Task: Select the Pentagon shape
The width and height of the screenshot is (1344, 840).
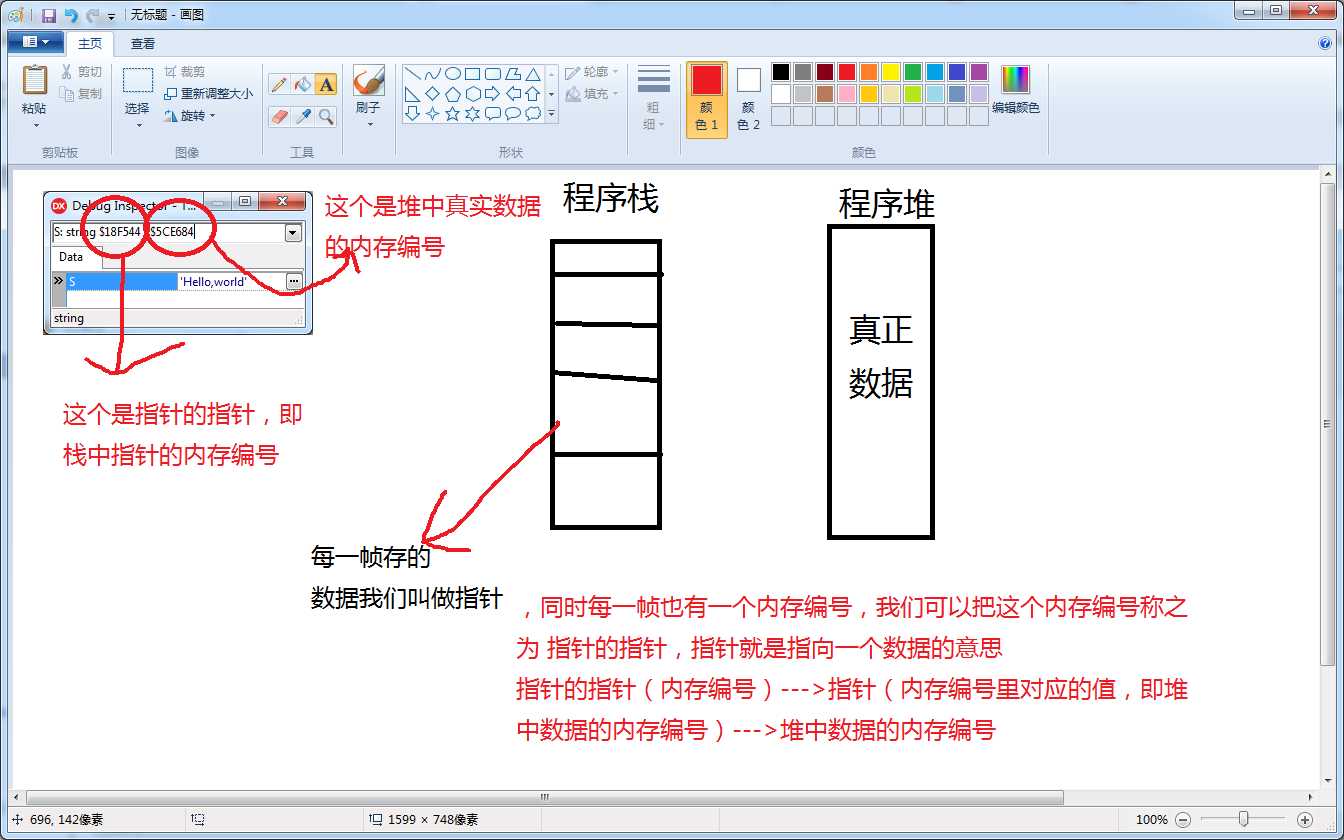Action: 452,94
